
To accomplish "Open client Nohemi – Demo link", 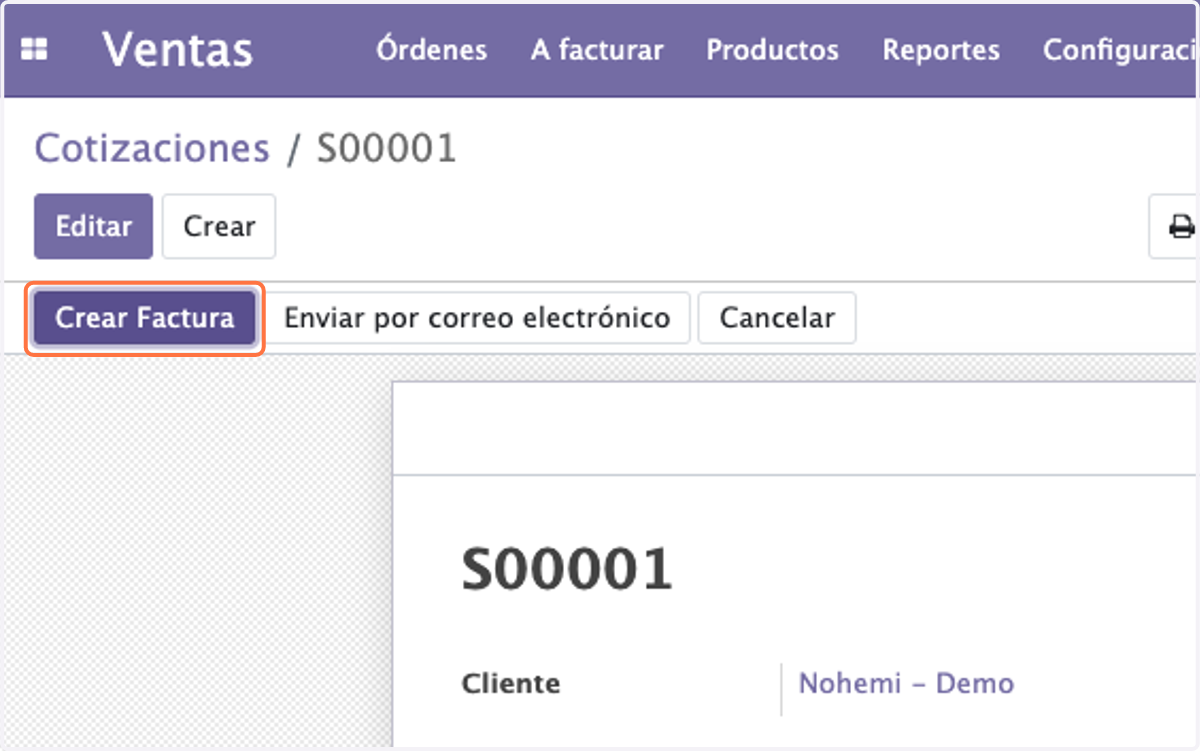I will (906, 684).
